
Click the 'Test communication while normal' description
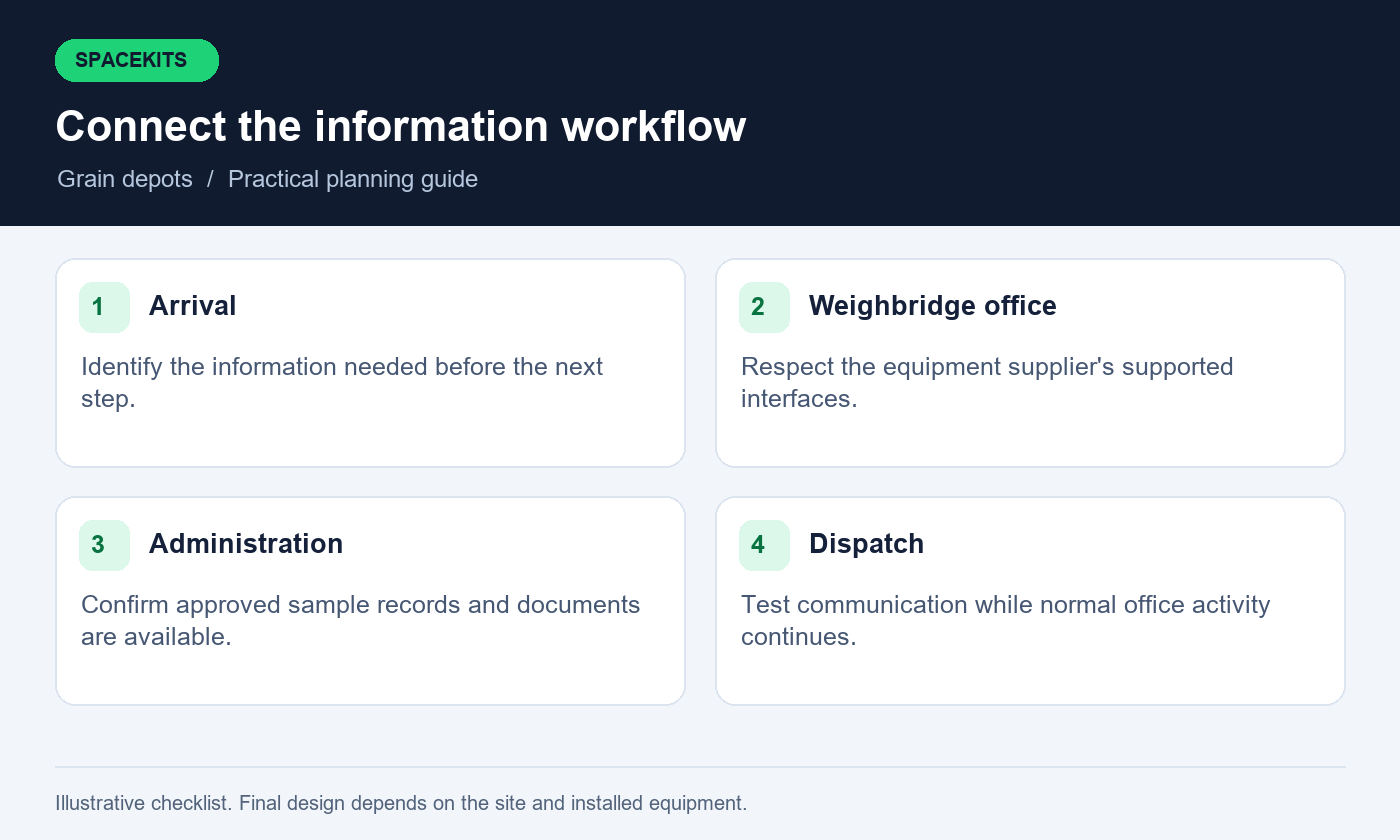(x=1006, y=620)
